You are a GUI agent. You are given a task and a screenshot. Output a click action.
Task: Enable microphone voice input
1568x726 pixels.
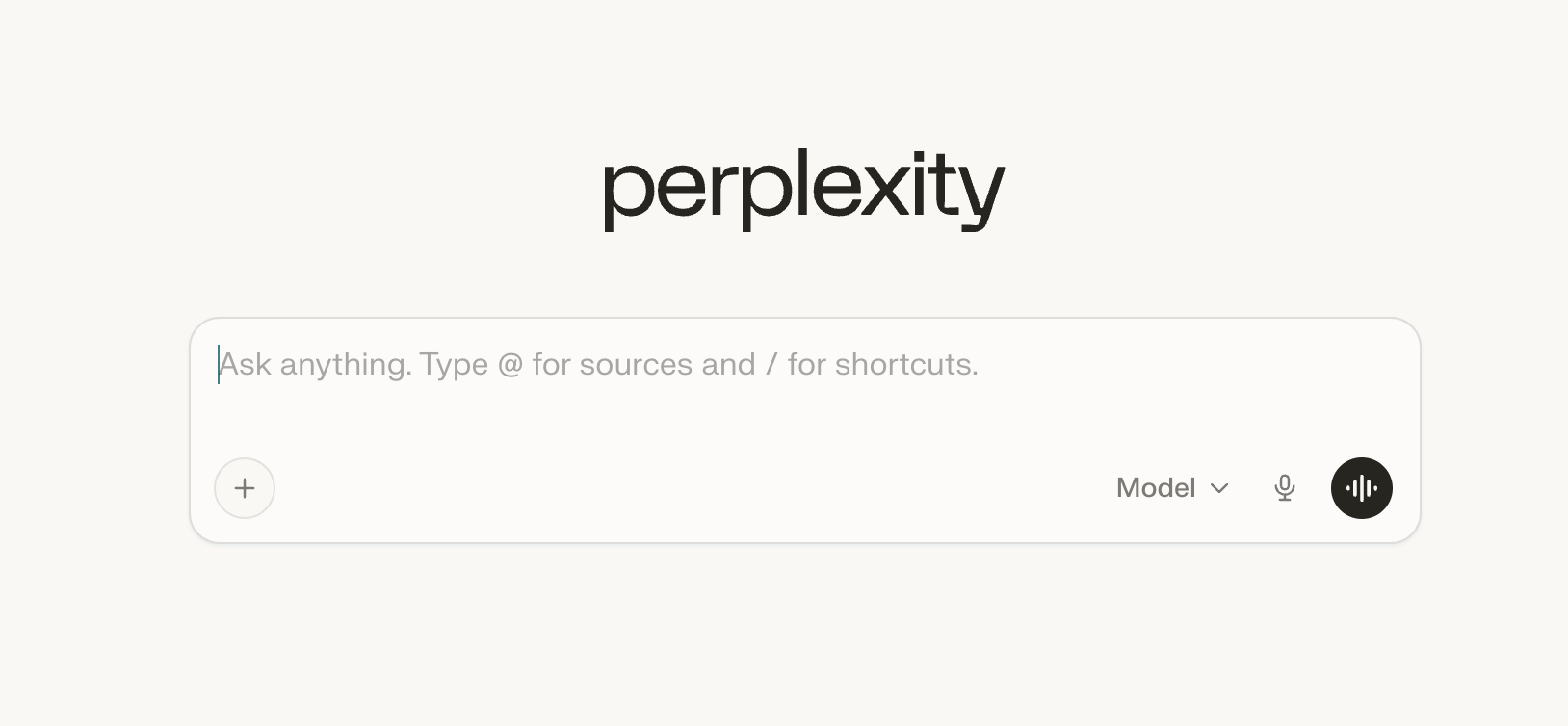1284,488
